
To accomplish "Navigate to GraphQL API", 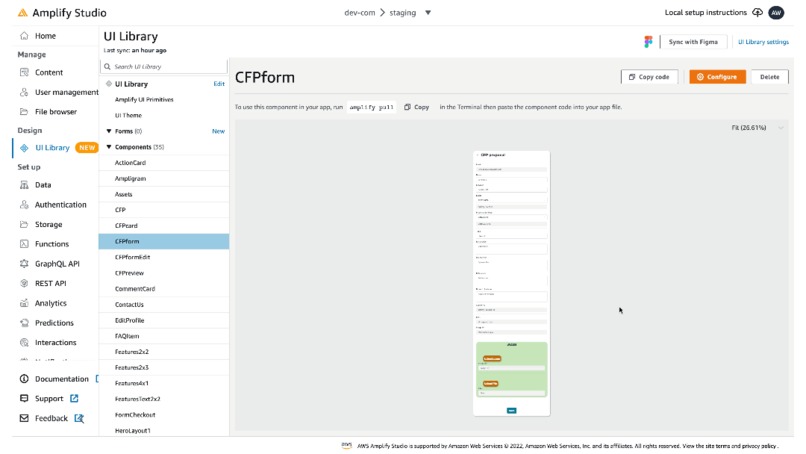I will pyautogui.click(x=57, y=264).
